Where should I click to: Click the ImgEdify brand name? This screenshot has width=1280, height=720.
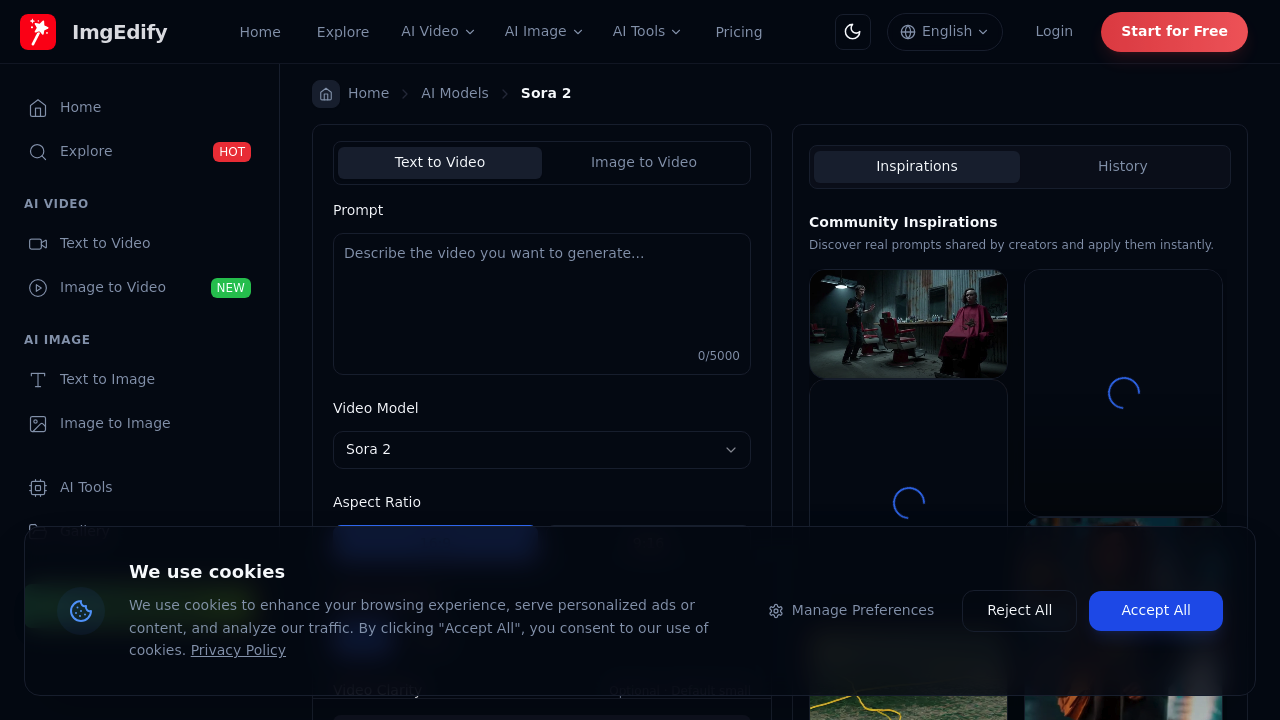tap(120, 32)
